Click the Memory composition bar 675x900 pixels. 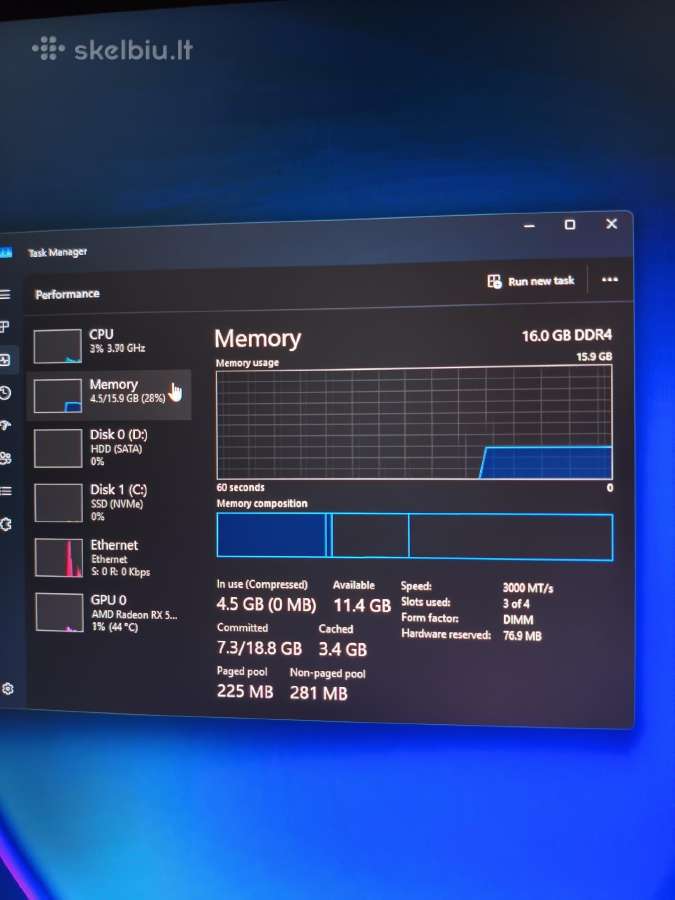414,536
